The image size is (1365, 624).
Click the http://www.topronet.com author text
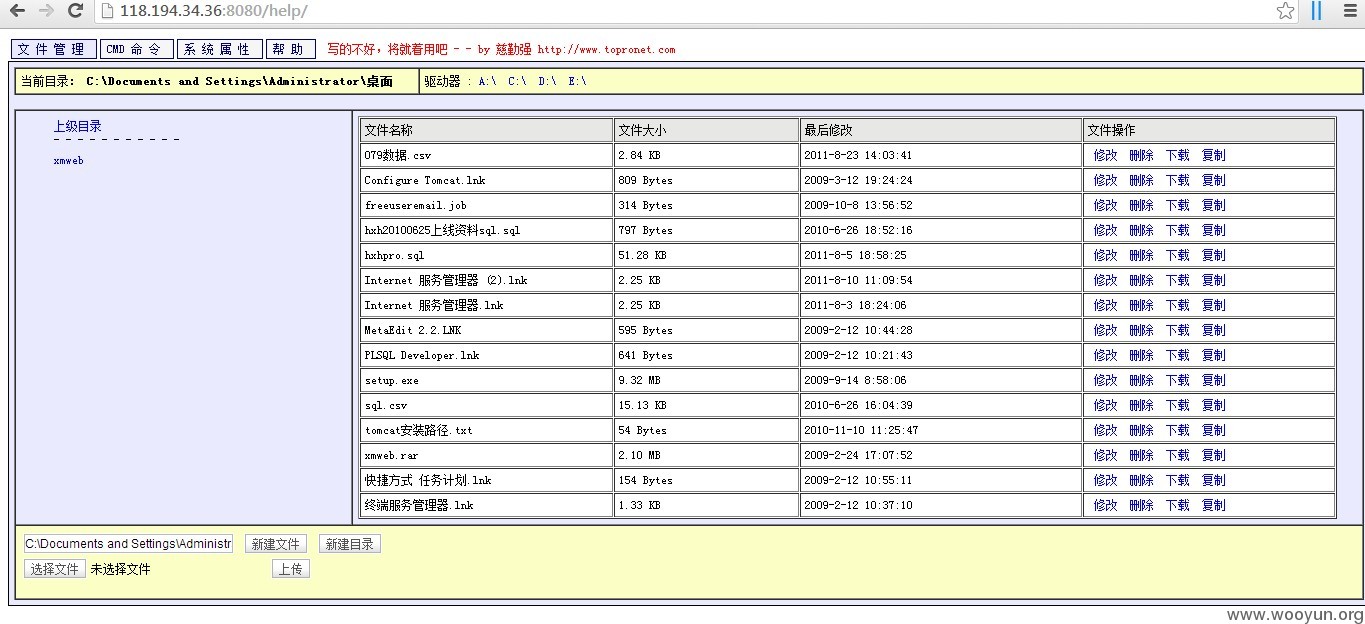pyautogui.click(x=606, y=49)
